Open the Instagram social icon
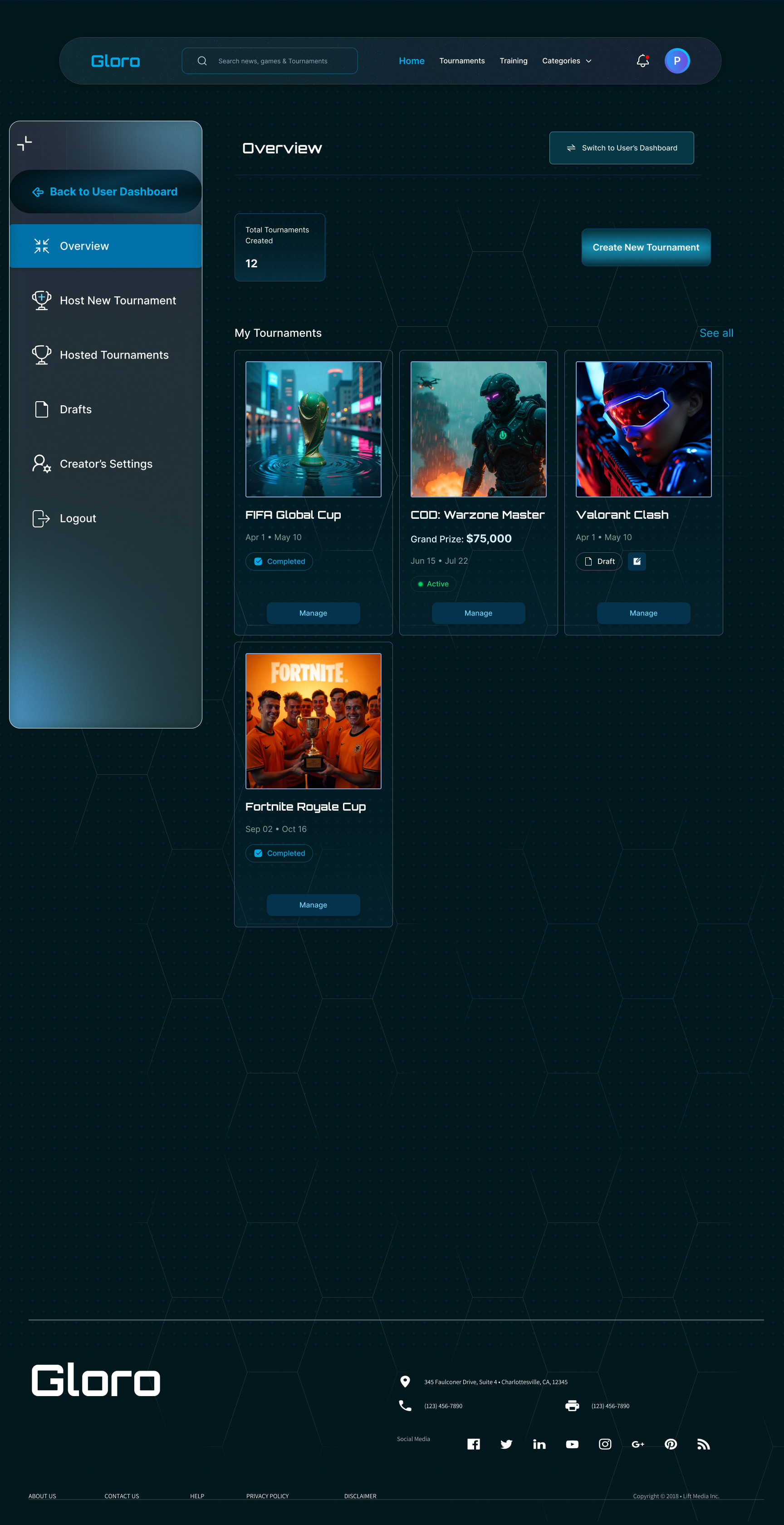Viewport: 784px width, 1525px height. 605,1444
